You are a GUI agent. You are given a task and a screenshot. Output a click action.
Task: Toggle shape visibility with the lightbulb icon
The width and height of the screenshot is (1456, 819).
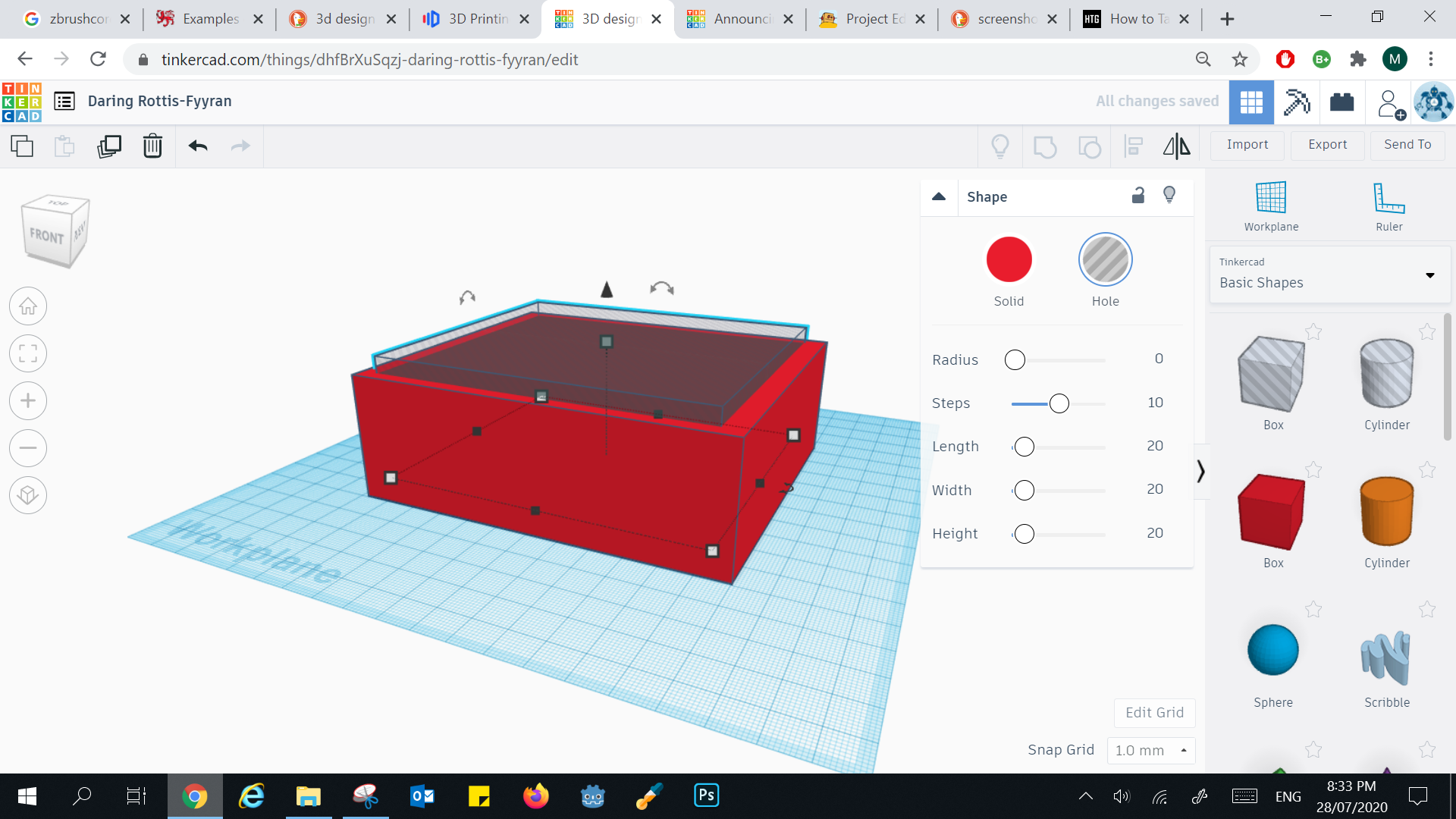(1169, 195)
